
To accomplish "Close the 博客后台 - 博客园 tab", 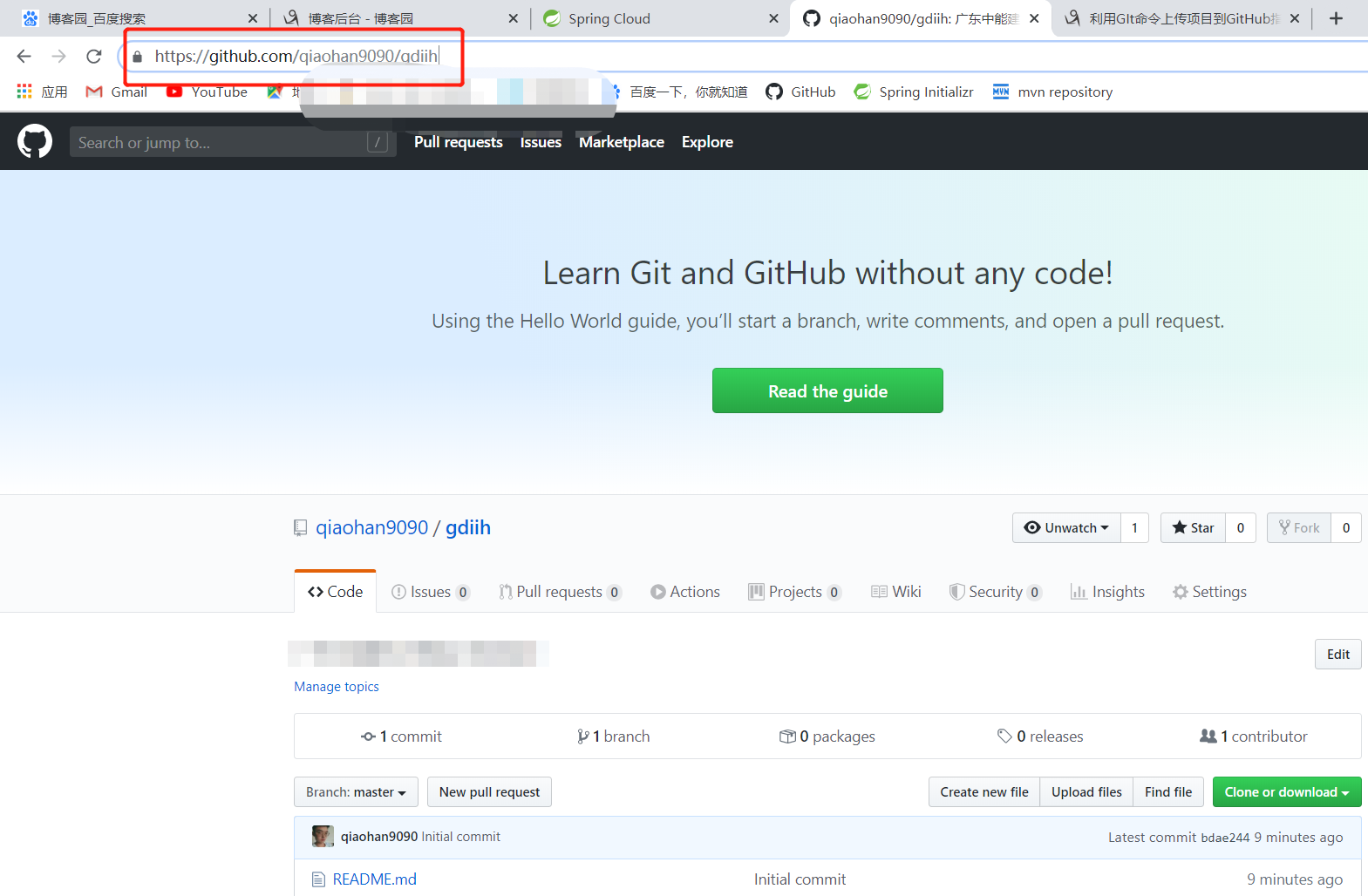I will click(513, 18).
